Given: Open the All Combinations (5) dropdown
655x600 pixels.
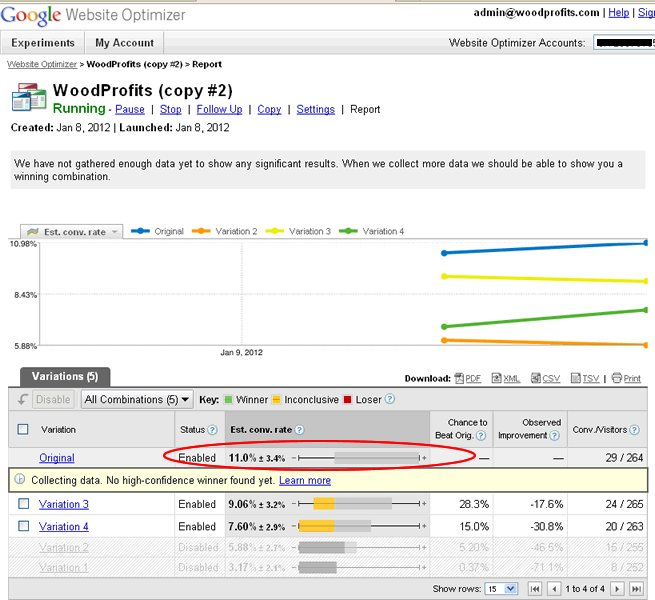Looking at the screenshot, I should 137,399.
